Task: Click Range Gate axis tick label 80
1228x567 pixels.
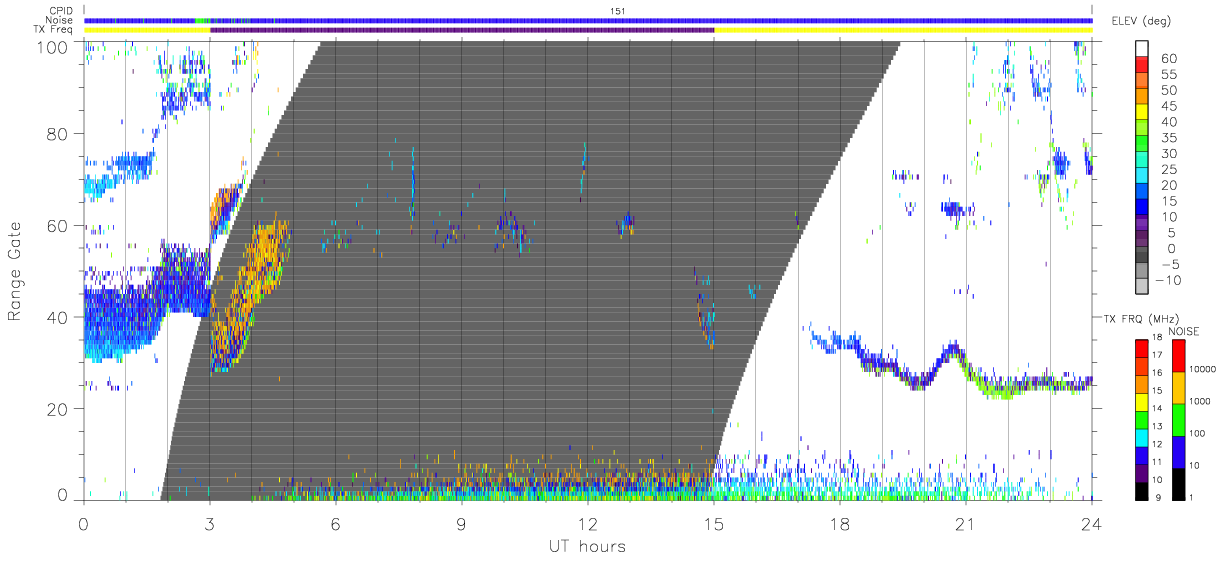Action: point(59,133)
